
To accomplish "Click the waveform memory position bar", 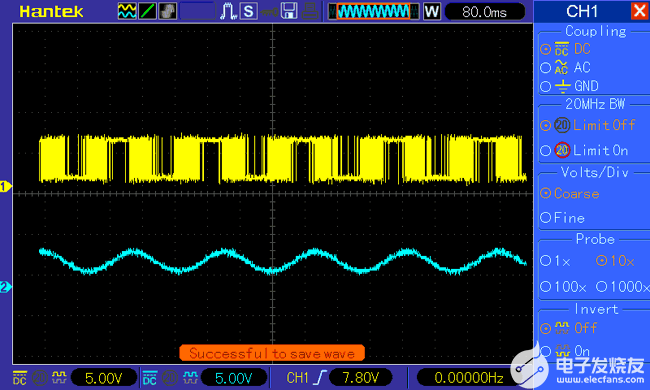I will click(374, 11).
